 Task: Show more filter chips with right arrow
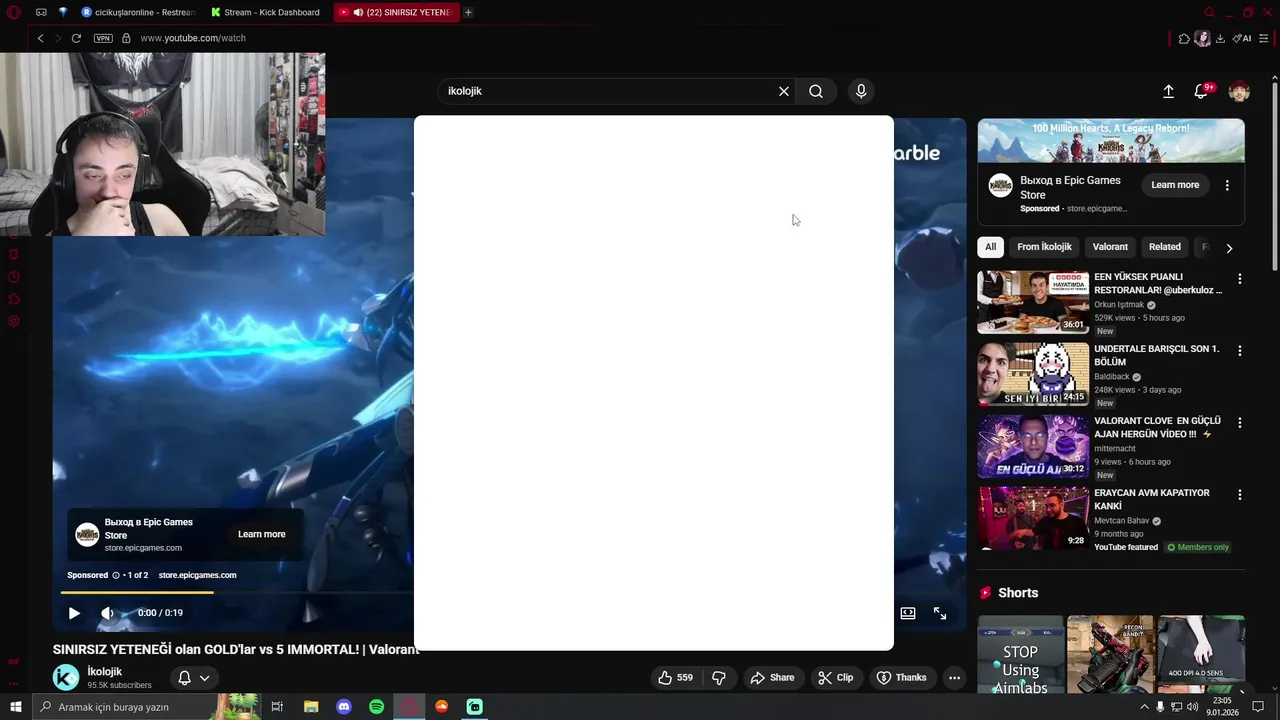pyautogui.click(x=1229, y=248)
